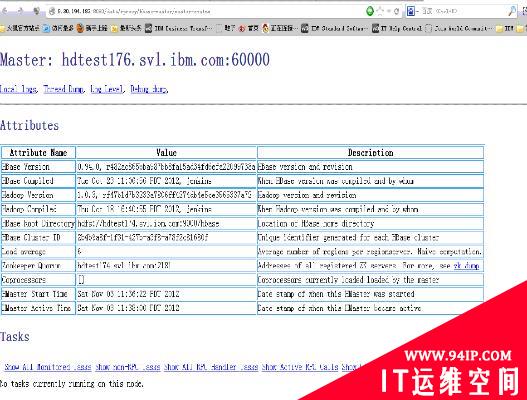Click the browser Forward arrow button

[x=20, y=11]
